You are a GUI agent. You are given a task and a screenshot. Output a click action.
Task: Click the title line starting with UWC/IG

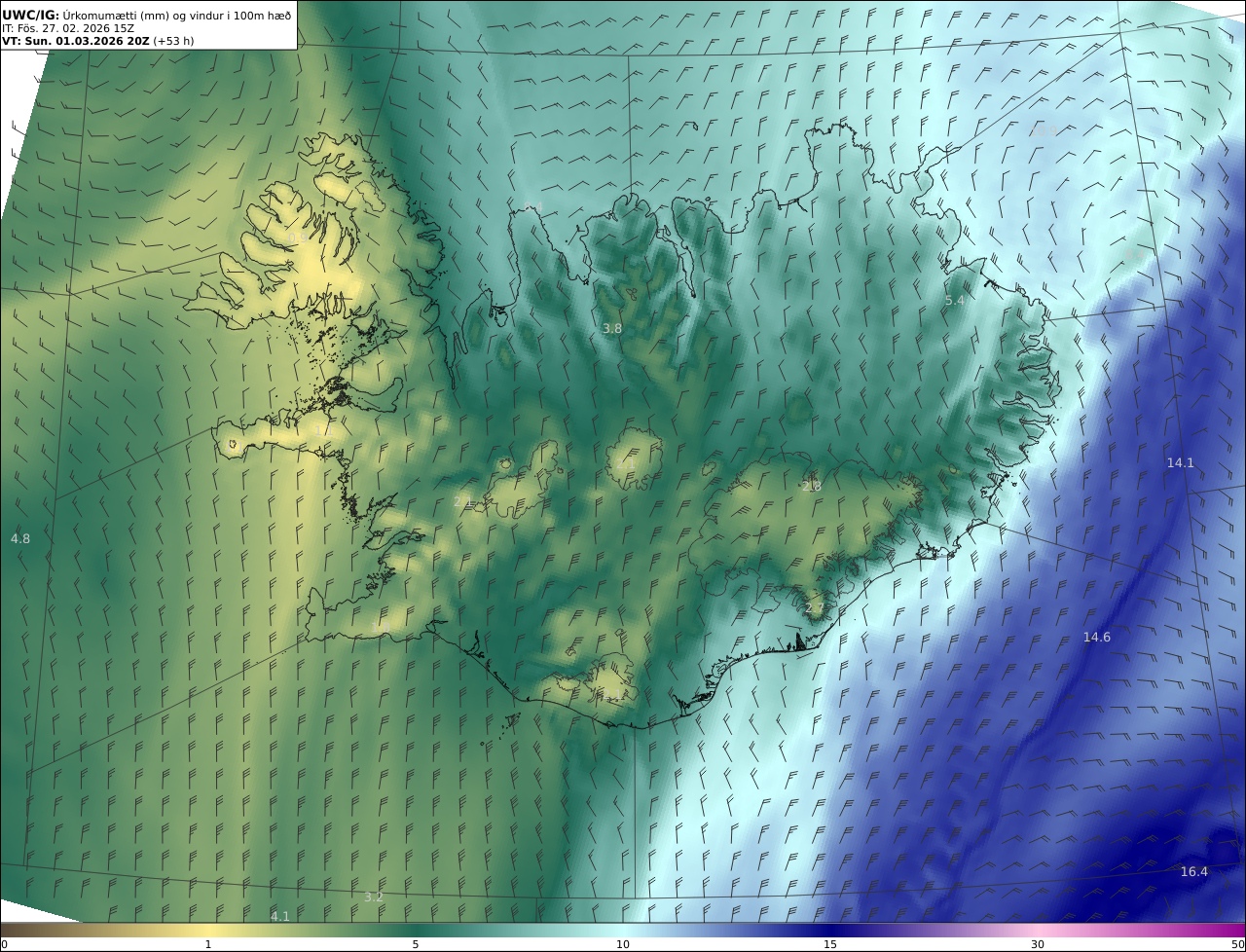click(148, 14)
